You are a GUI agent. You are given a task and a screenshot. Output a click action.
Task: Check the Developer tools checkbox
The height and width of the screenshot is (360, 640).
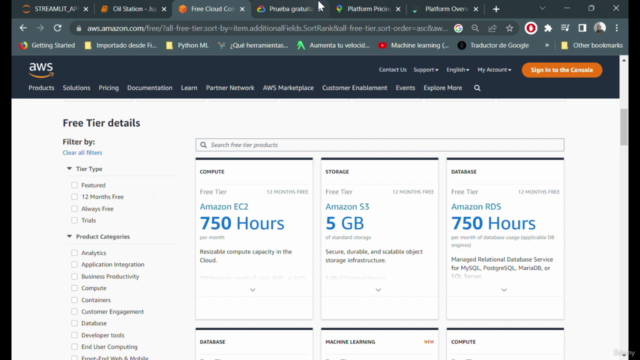(x=74, y=335)
